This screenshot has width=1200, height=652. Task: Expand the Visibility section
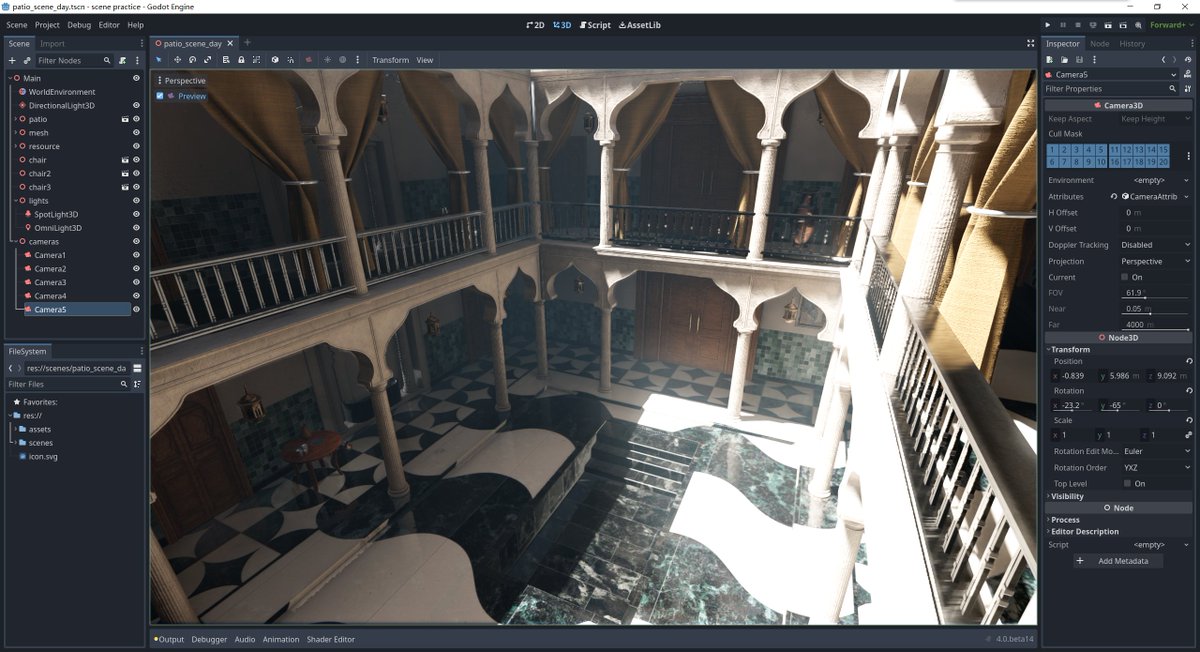coord(1066,496)
